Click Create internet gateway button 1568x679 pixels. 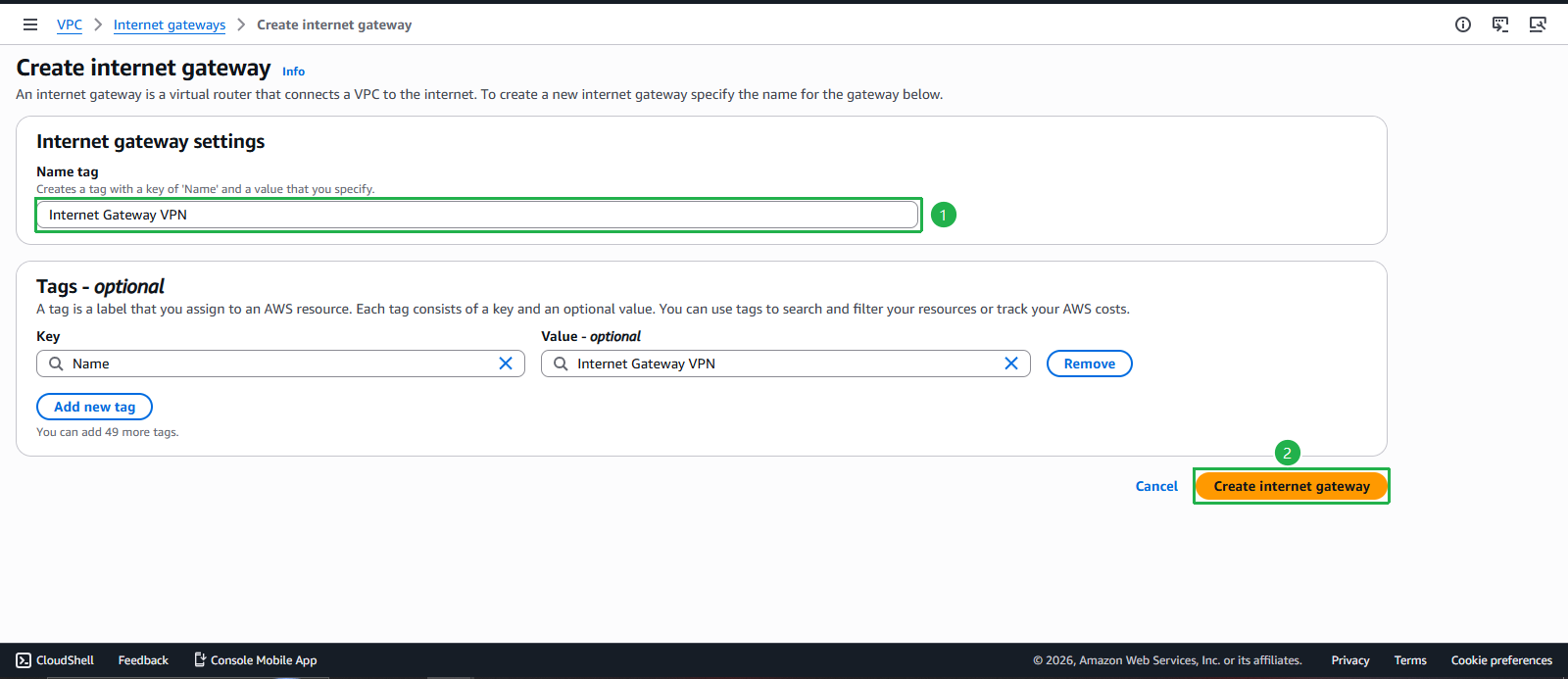point(1292,486)
